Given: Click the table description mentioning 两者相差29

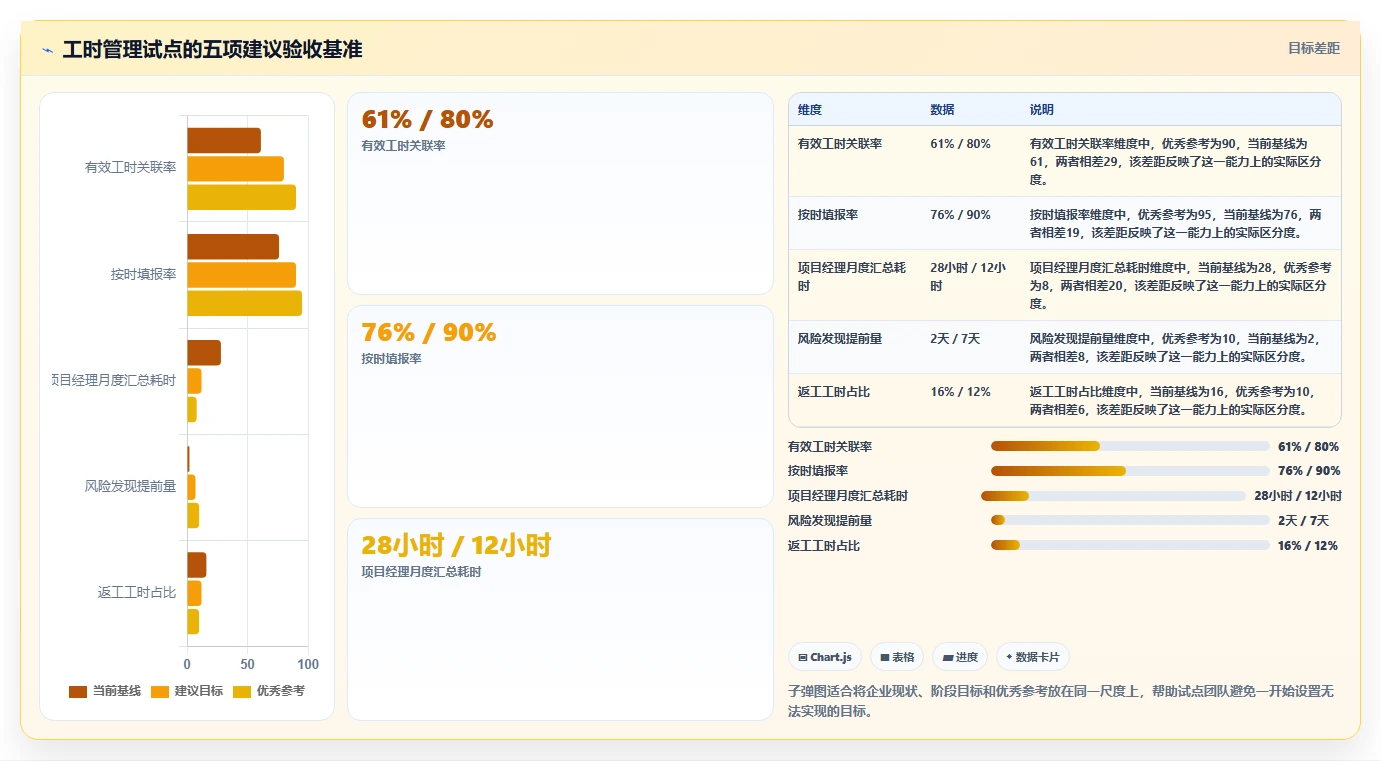Looking at the screenshot, I should point(1182,161).
